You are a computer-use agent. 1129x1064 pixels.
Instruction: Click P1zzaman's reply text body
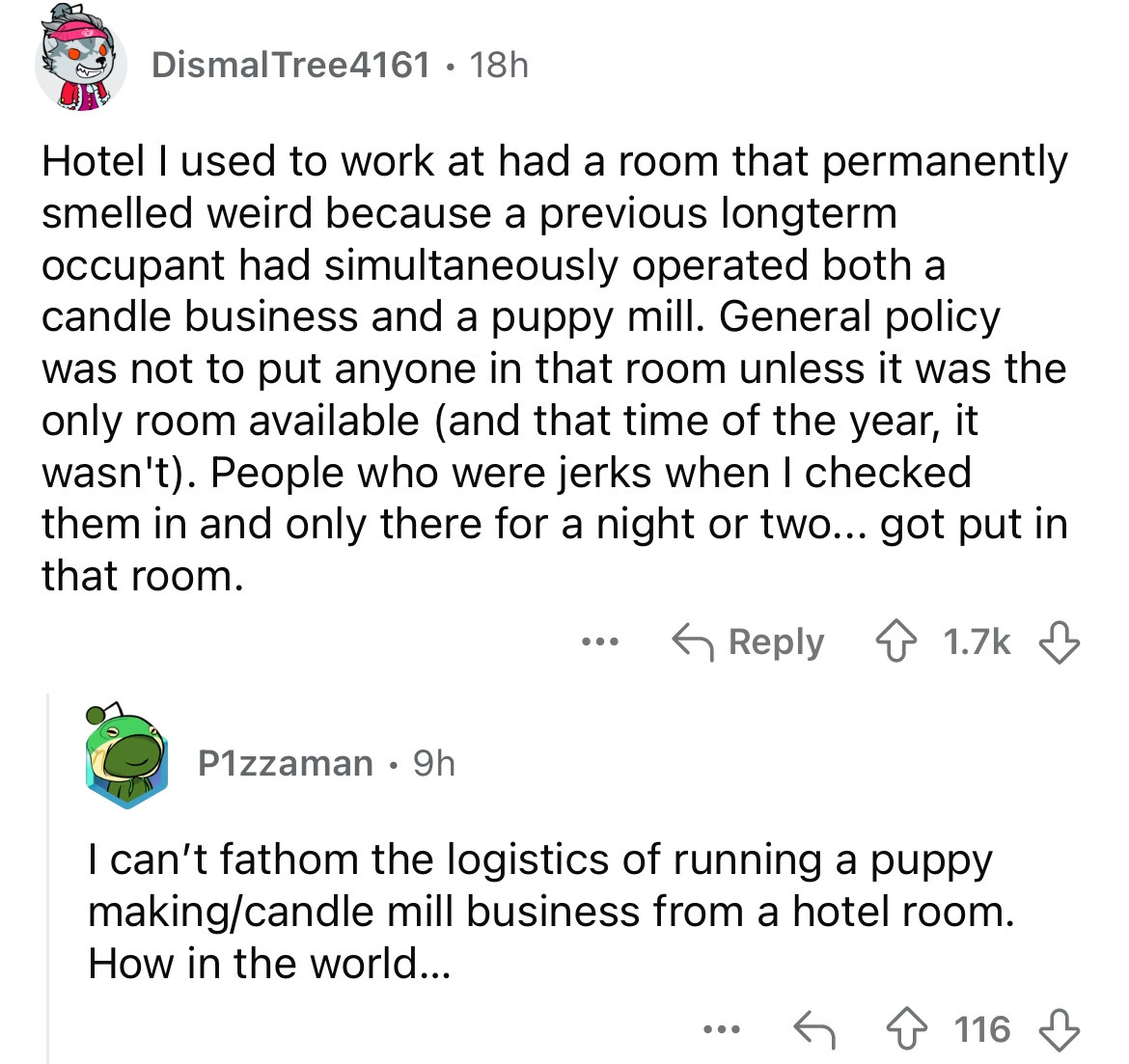[x=550, y=911]
